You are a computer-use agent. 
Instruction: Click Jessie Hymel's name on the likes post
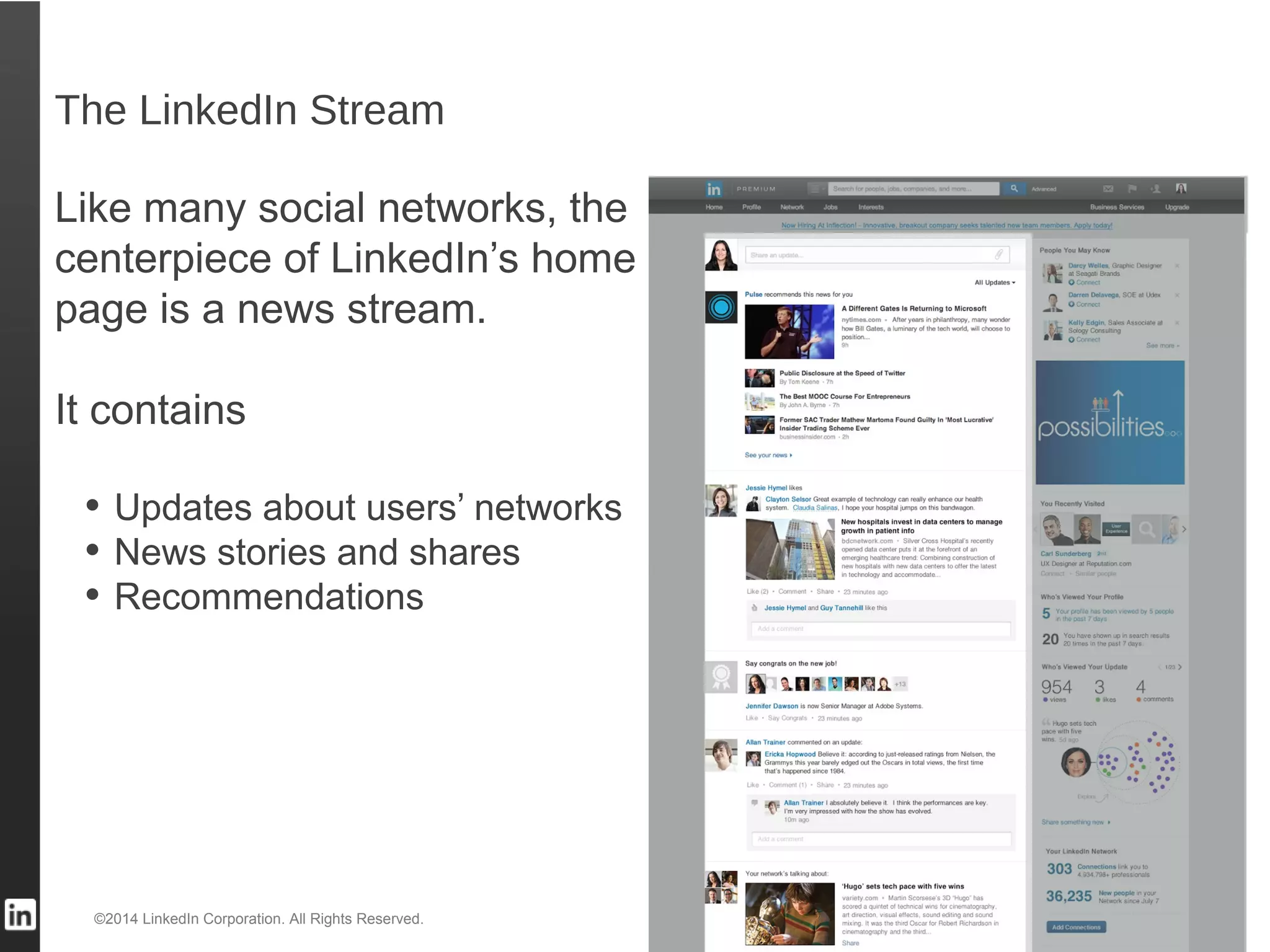click(766, 488)
